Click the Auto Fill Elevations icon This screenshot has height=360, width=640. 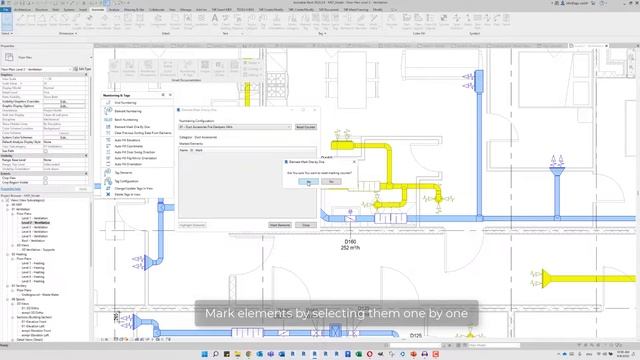[x=108, y=140]
